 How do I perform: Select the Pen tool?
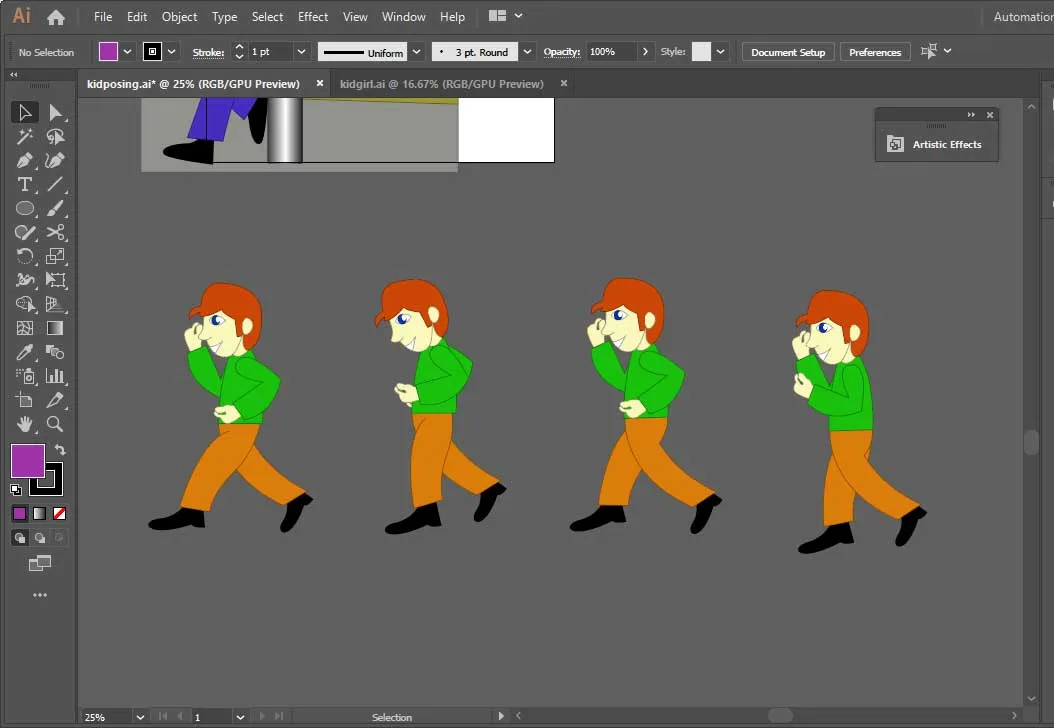25,161
